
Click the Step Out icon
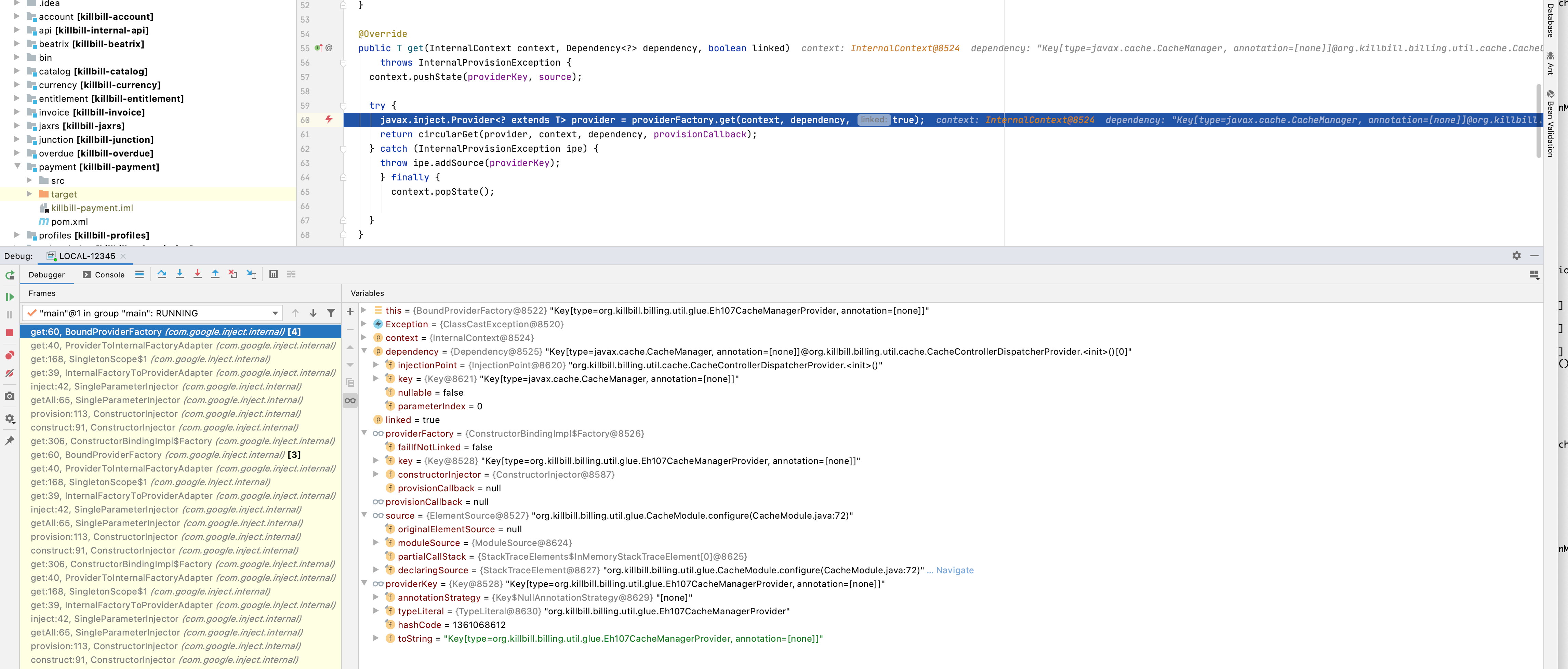pyautogui.click(x=215, y=274)
